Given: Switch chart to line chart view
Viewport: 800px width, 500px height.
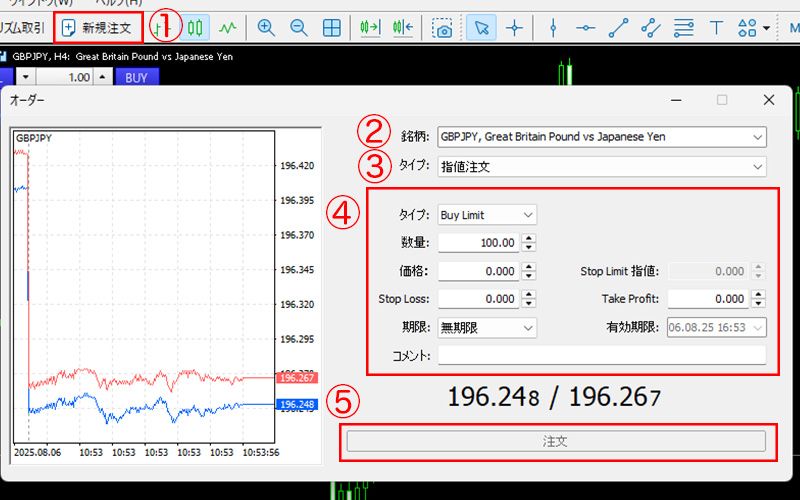Looking at the screenshot, I should point(227,28).
